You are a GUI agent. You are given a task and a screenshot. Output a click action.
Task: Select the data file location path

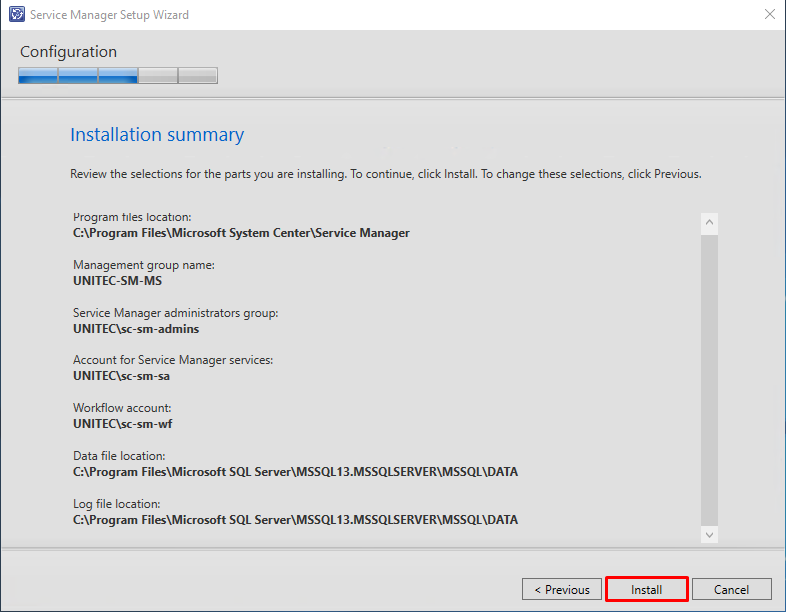295,472
